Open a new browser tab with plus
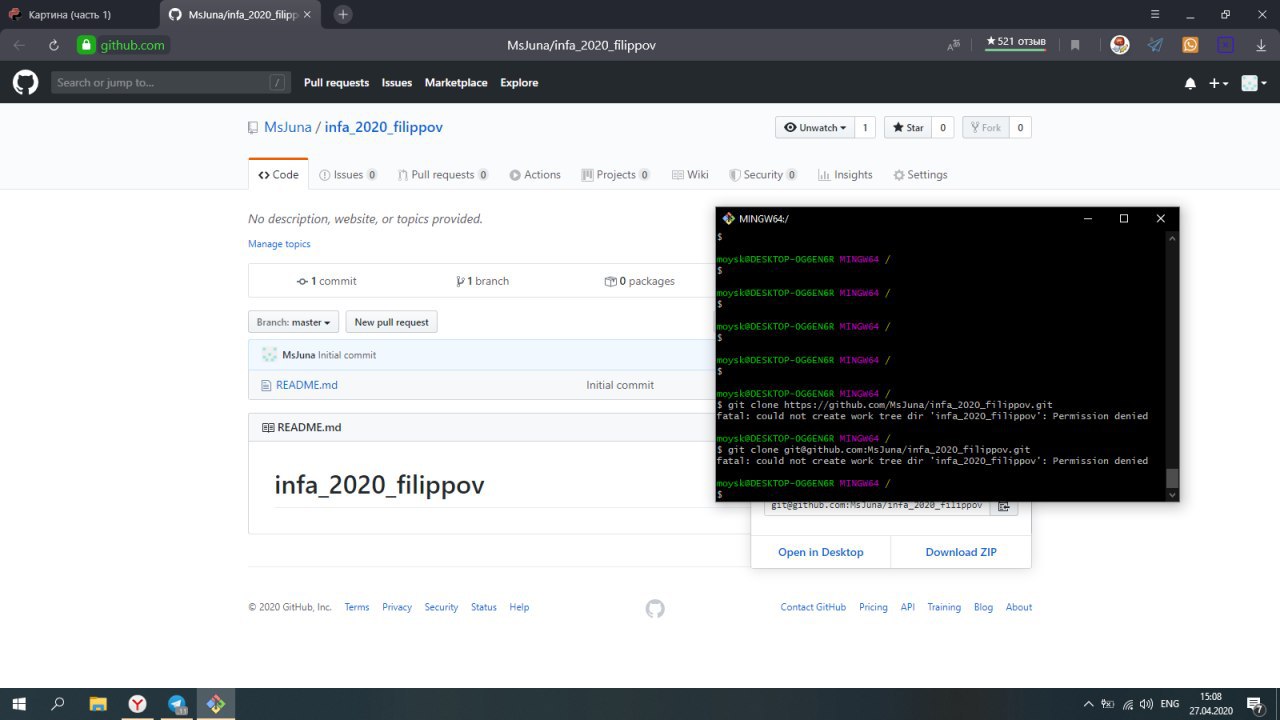Screen dimensions: 1280x720 point(343,14)
